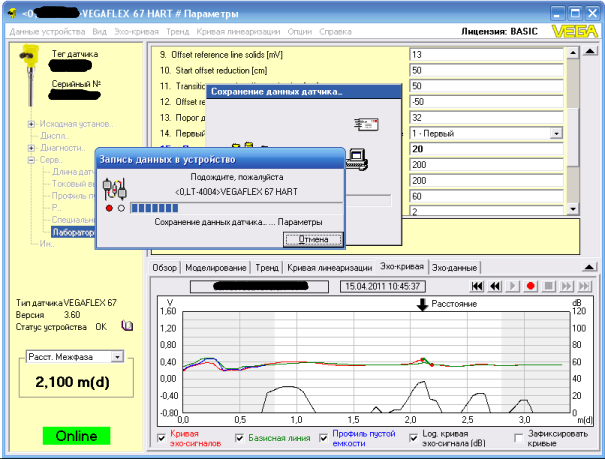Collapse the lower echo curve panel arrow
Viewport: 605px width, 459px height.
point(590,267)
